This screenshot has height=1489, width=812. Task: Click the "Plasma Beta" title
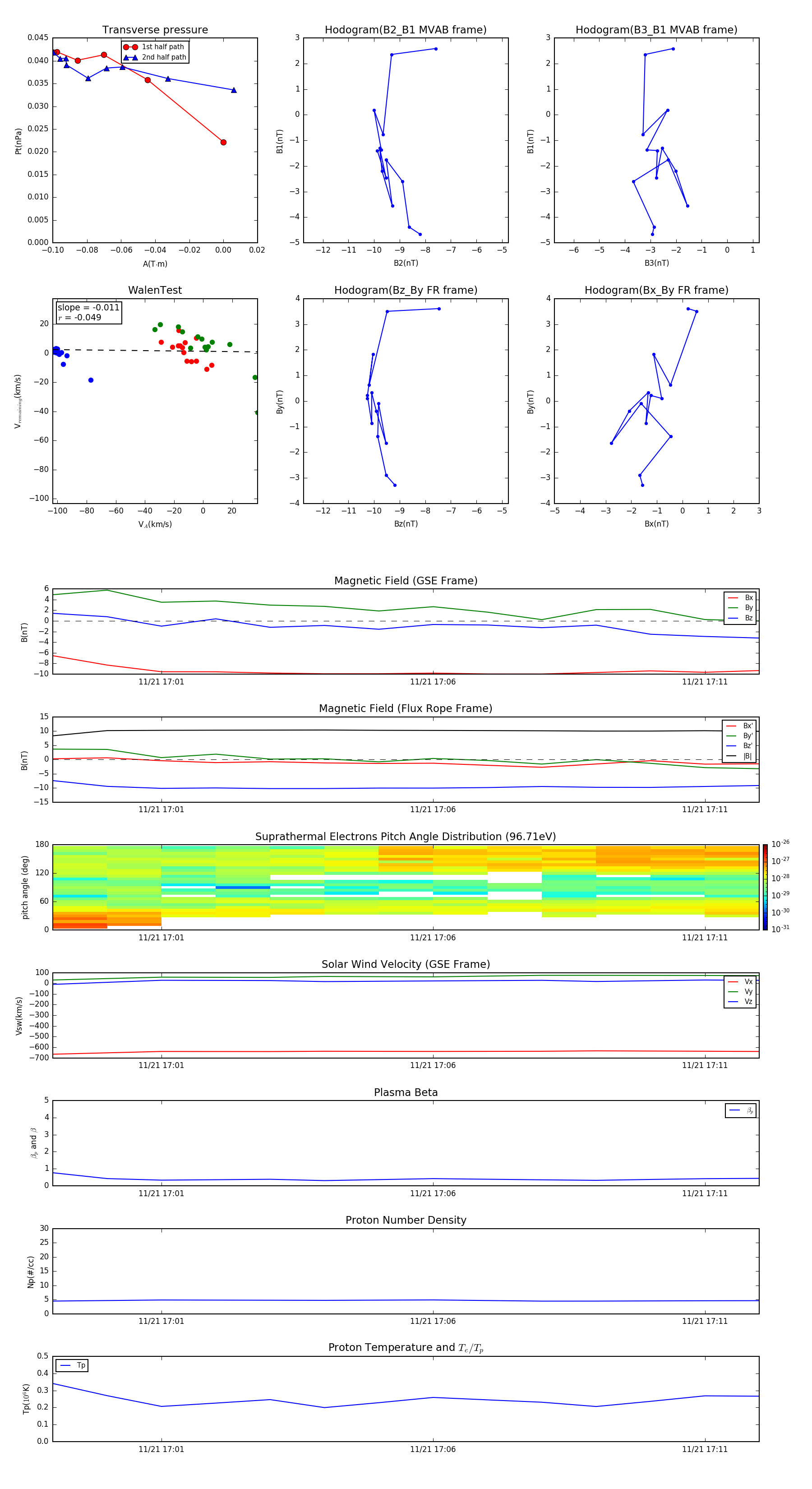click(x=406, y=1092)
